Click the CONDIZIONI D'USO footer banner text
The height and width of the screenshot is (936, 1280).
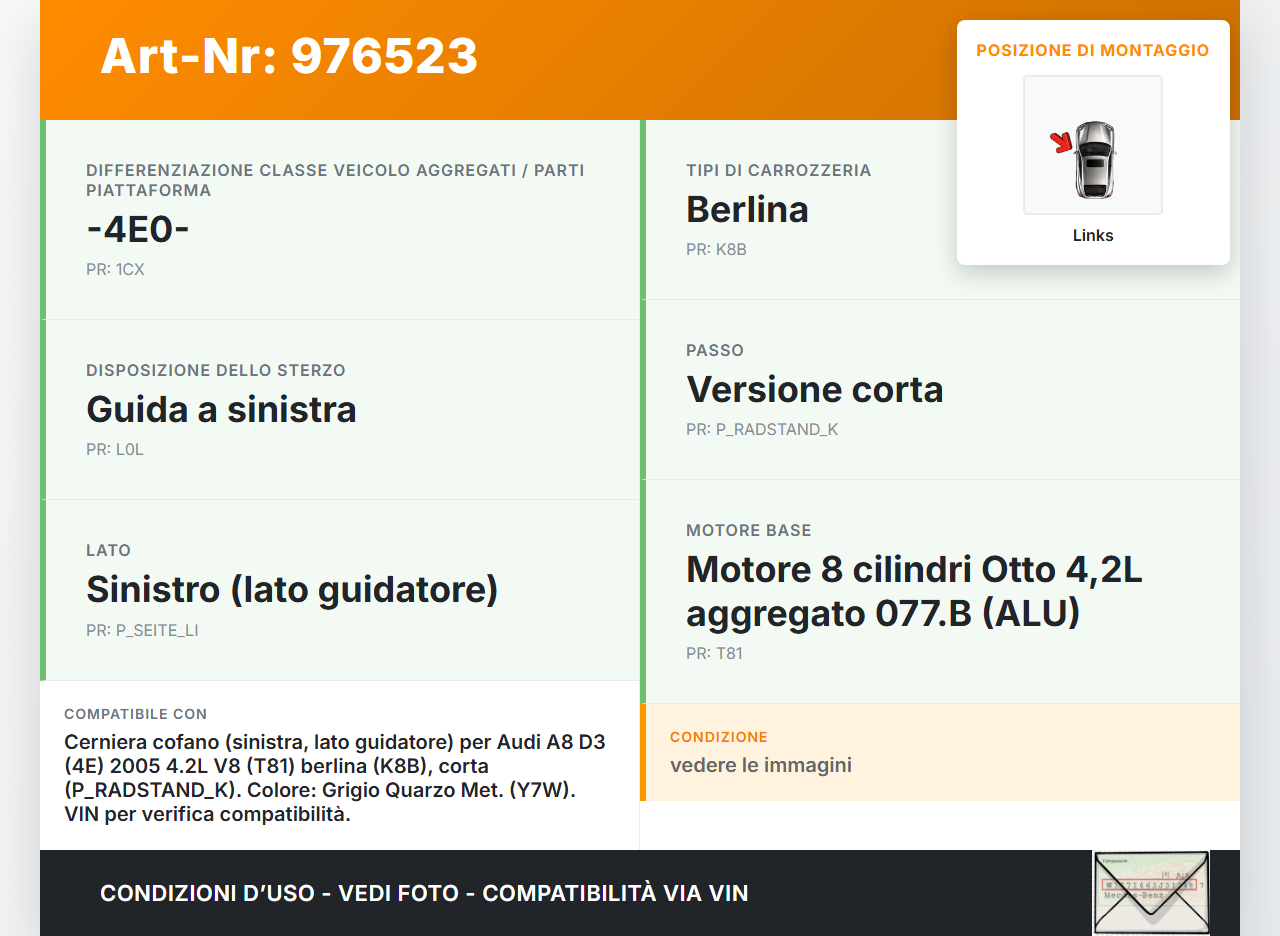point(424,893)
